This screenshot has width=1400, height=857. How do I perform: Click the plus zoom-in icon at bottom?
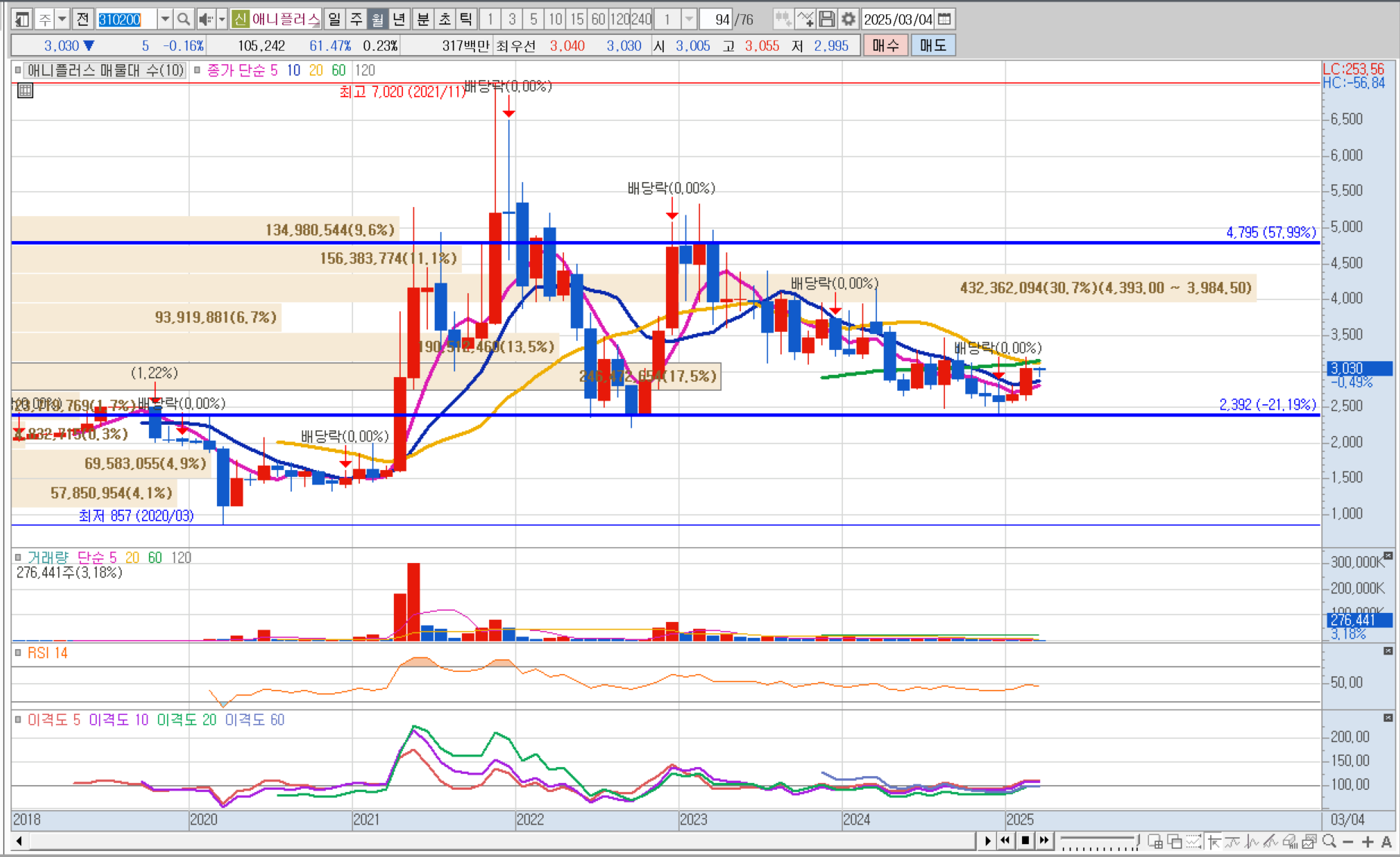1367,841
